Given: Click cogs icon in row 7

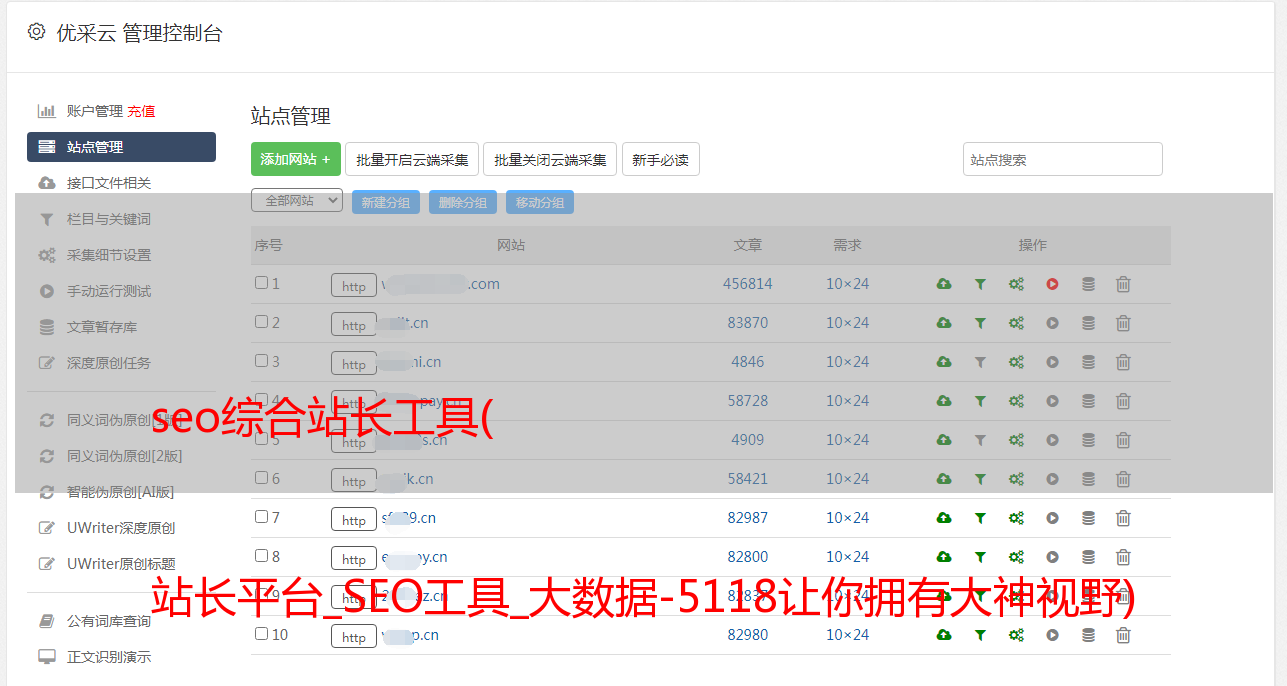Looking at the screenshot, I should [1016, 518].
